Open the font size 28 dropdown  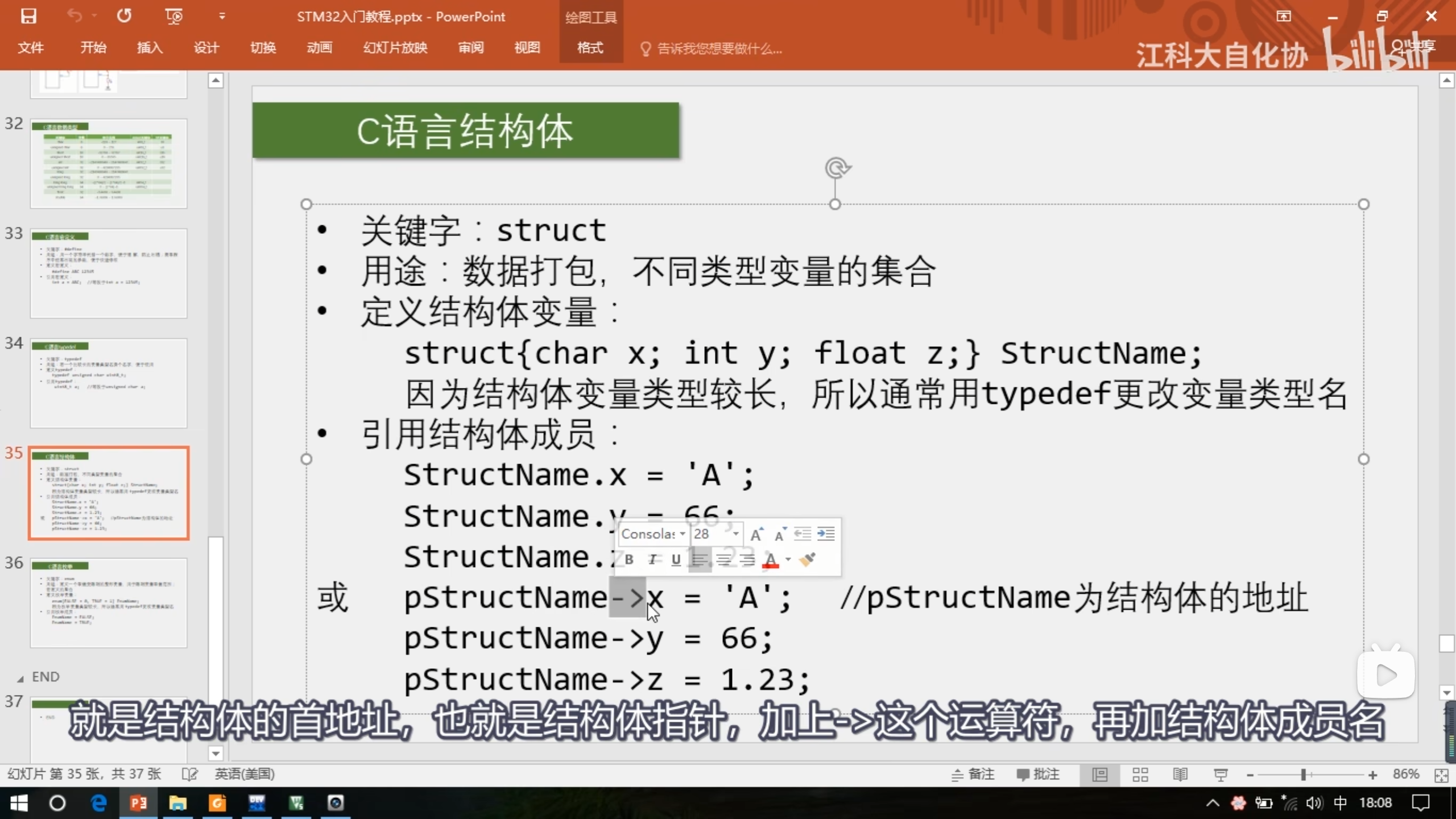[735, 534]
